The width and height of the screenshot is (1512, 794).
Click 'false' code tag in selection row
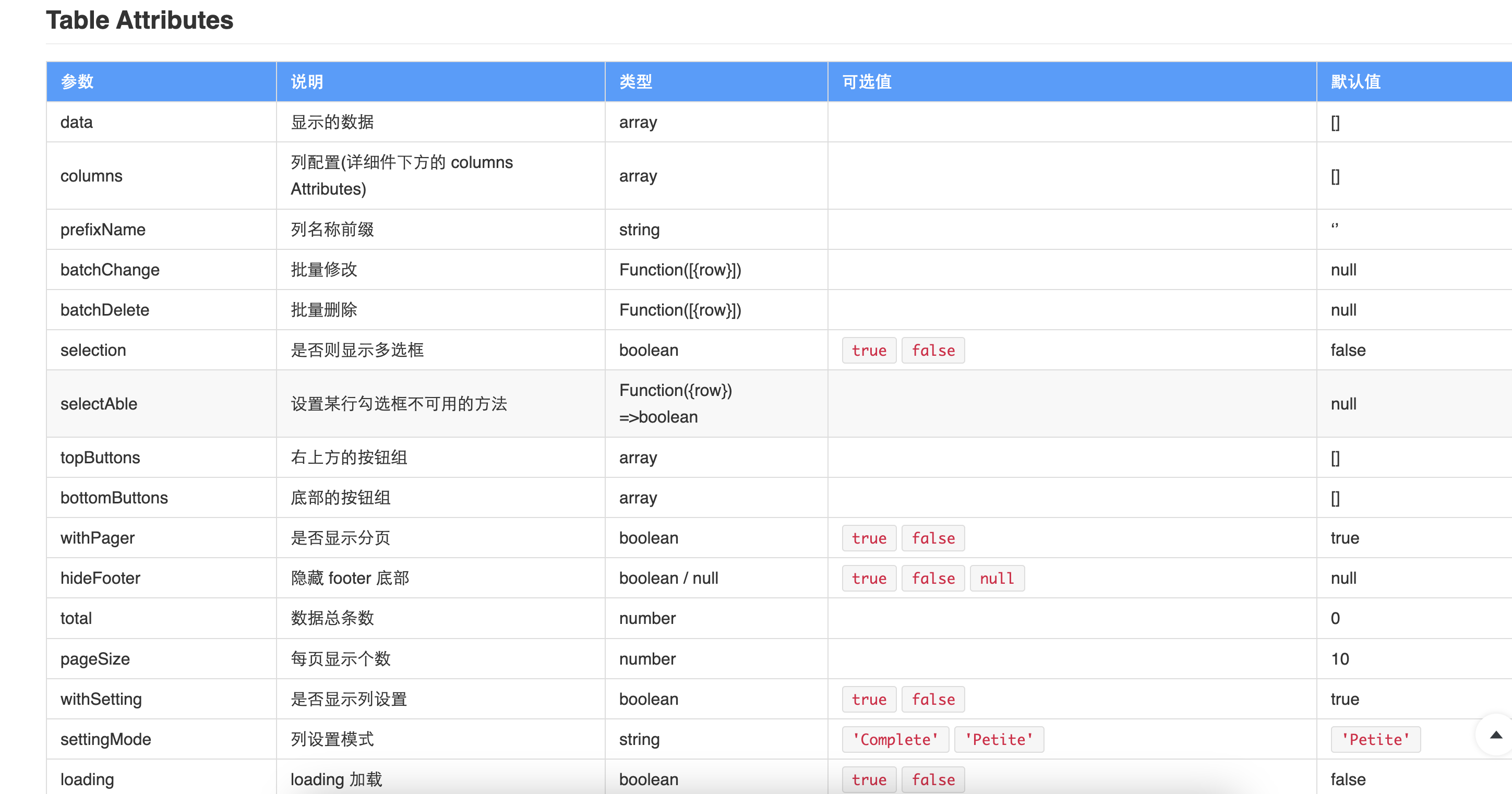coord(933,351)
